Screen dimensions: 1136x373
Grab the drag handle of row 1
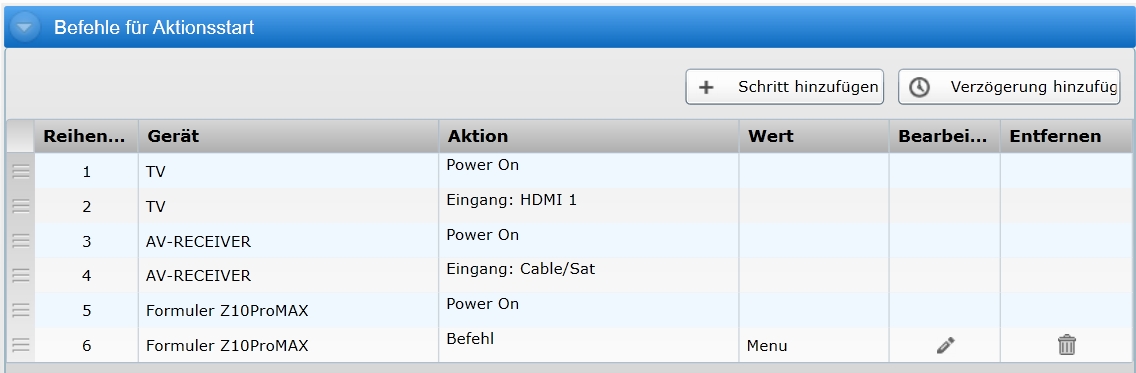click(x=21, y=171)
